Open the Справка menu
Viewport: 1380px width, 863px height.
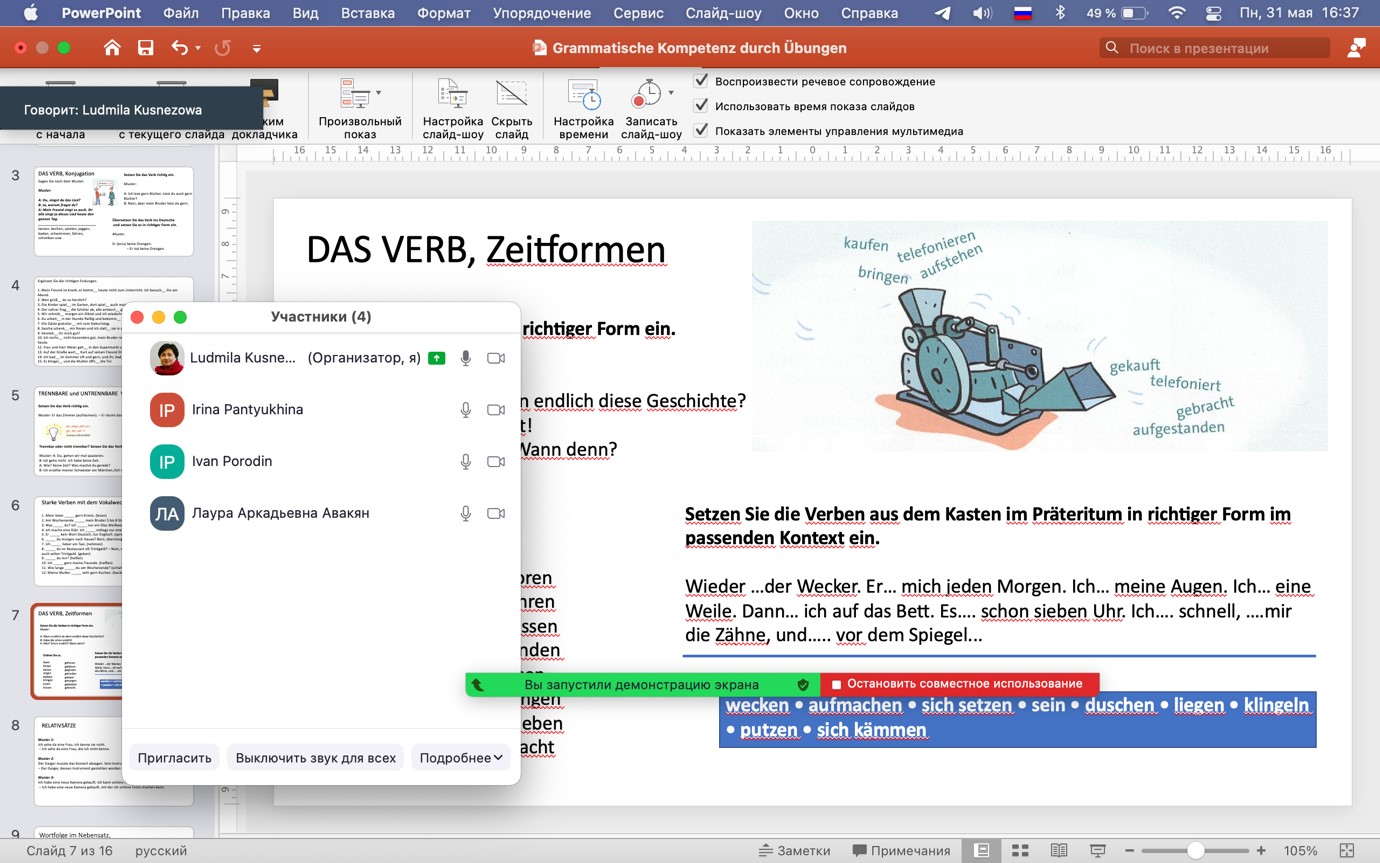click(869, 14)
